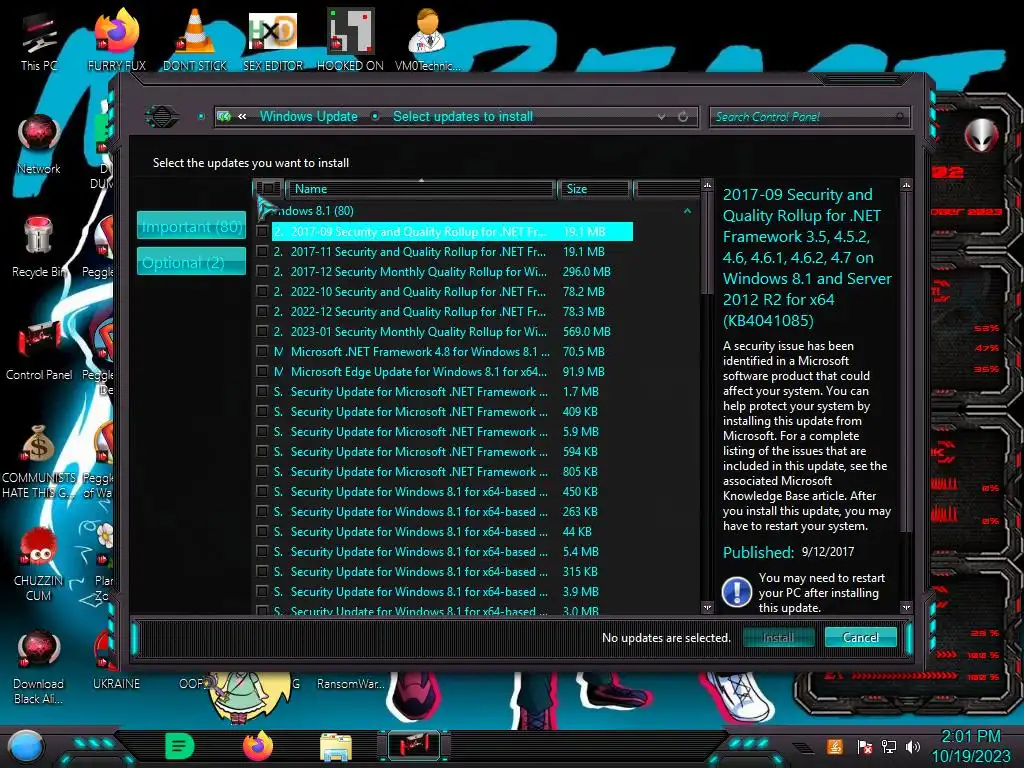Open the VMOTechnic desktop icon
Viewport: 1024px width, 768px height.
(x=428, y=40)
